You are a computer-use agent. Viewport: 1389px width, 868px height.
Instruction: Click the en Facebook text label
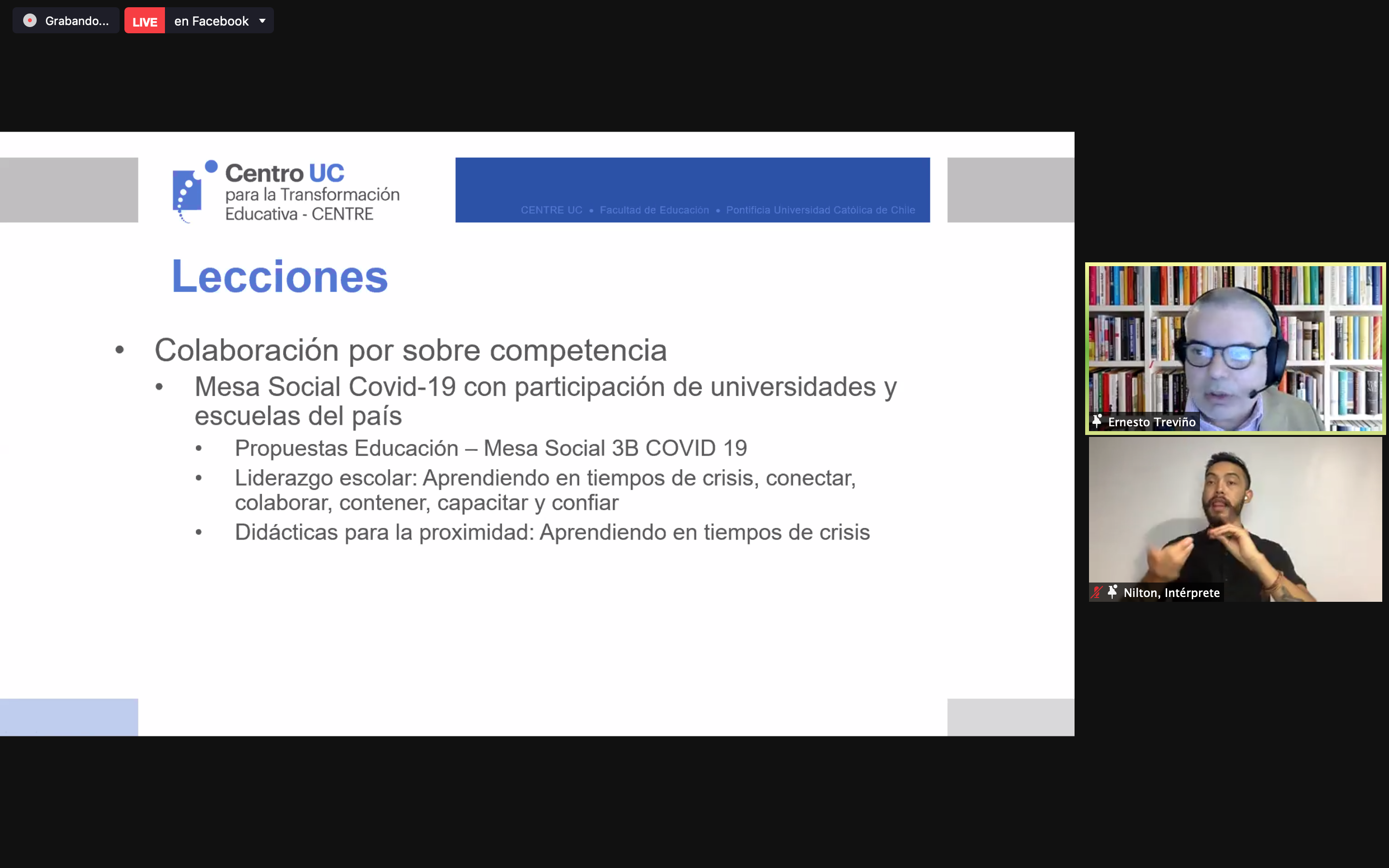[x=211, y=21]
